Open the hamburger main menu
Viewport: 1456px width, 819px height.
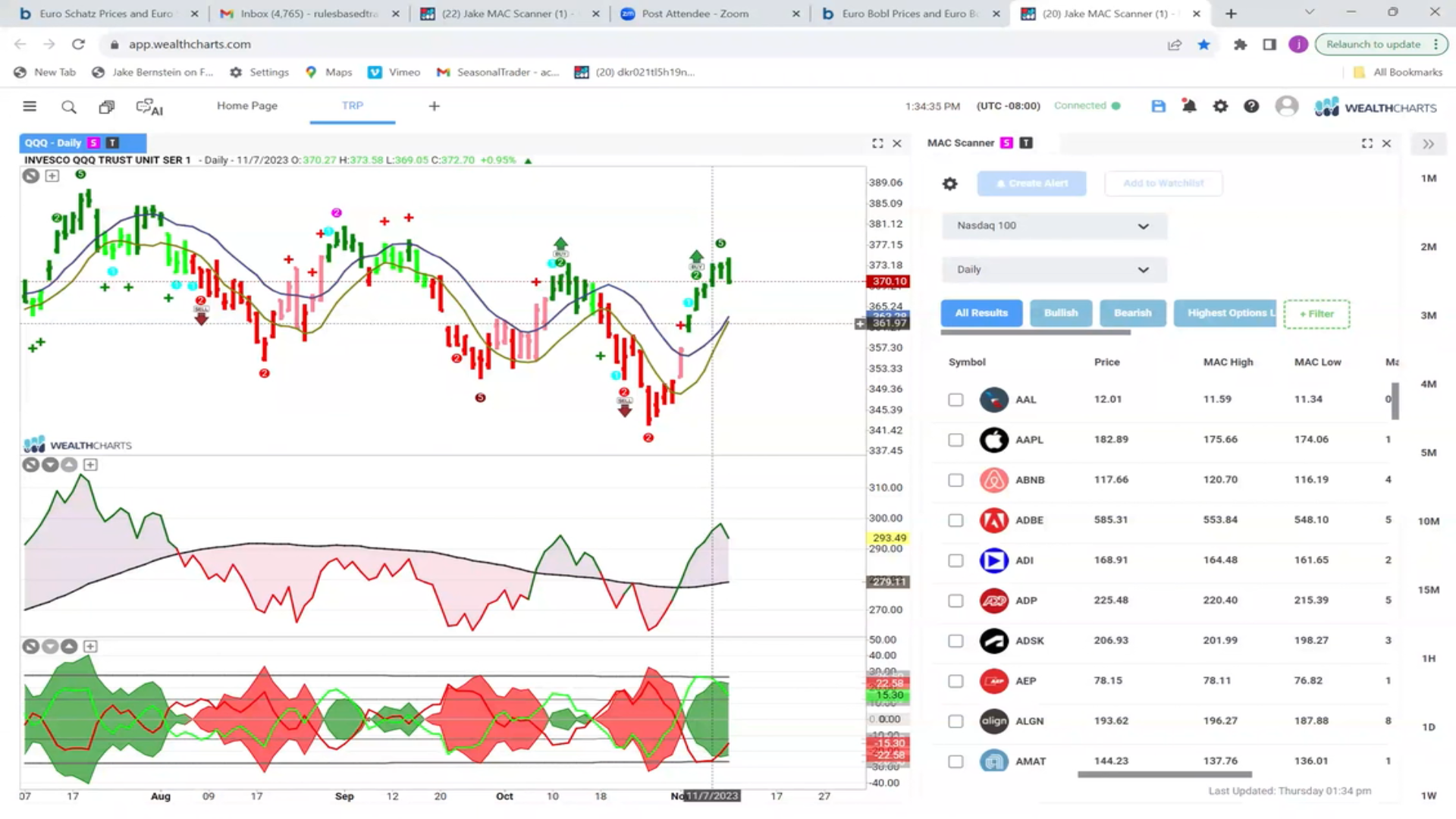[x=30, y=107]
